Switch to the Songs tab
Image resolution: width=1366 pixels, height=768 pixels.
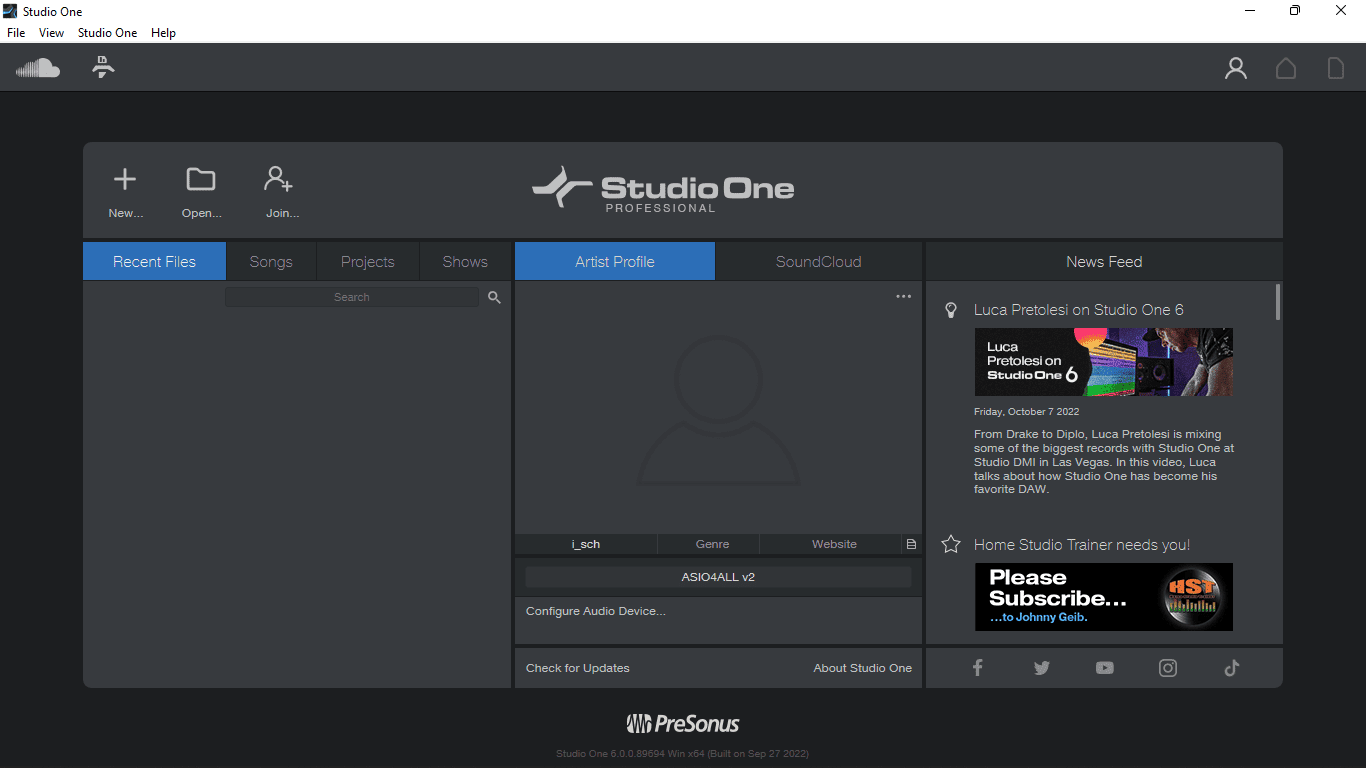(271, 262)
